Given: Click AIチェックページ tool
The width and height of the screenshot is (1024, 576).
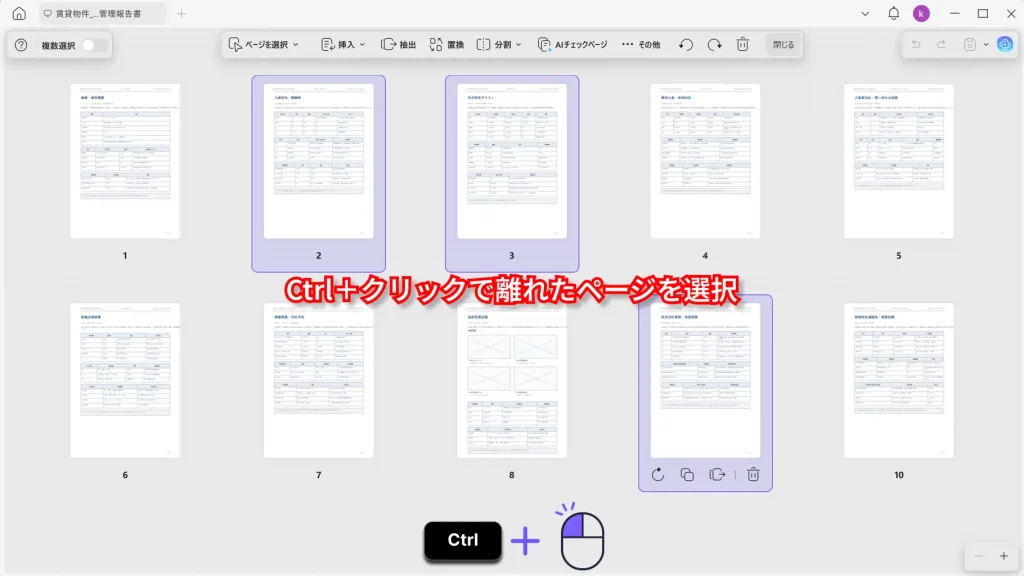Looking at the screenshot, I should (x=572, y=44).
